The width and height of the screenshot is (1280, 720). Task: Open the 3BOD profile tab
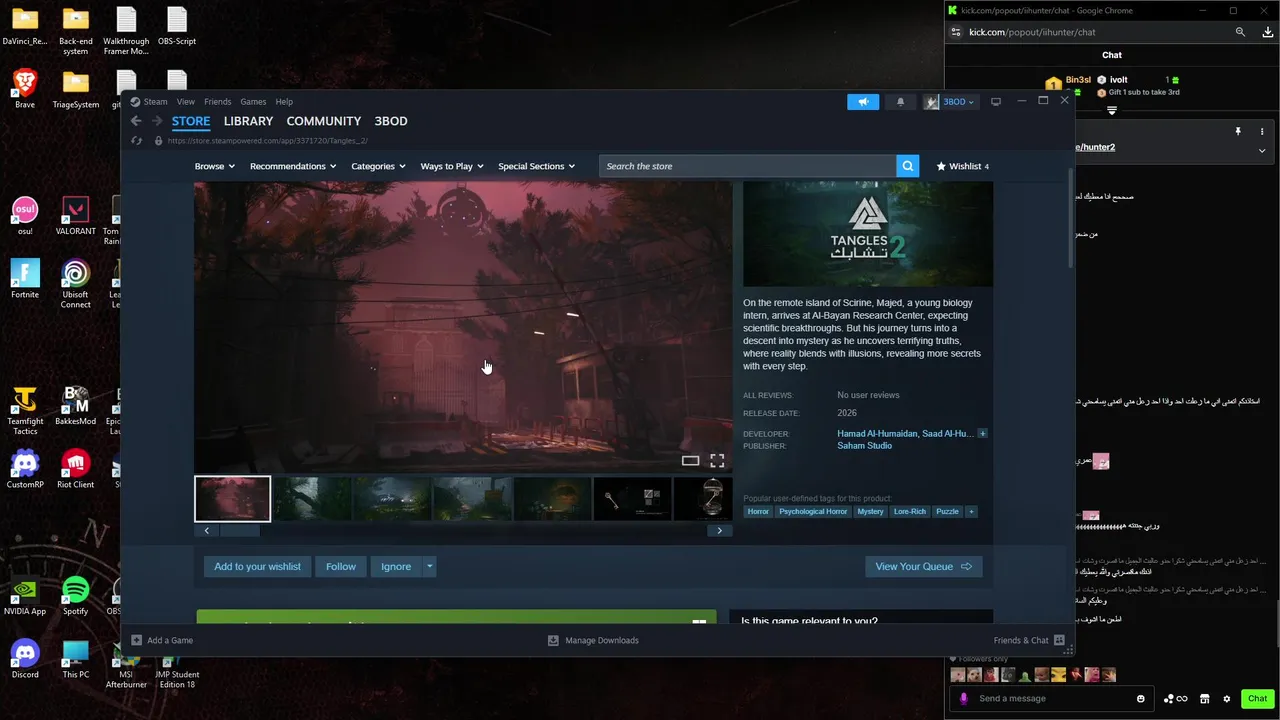(391, 121)
